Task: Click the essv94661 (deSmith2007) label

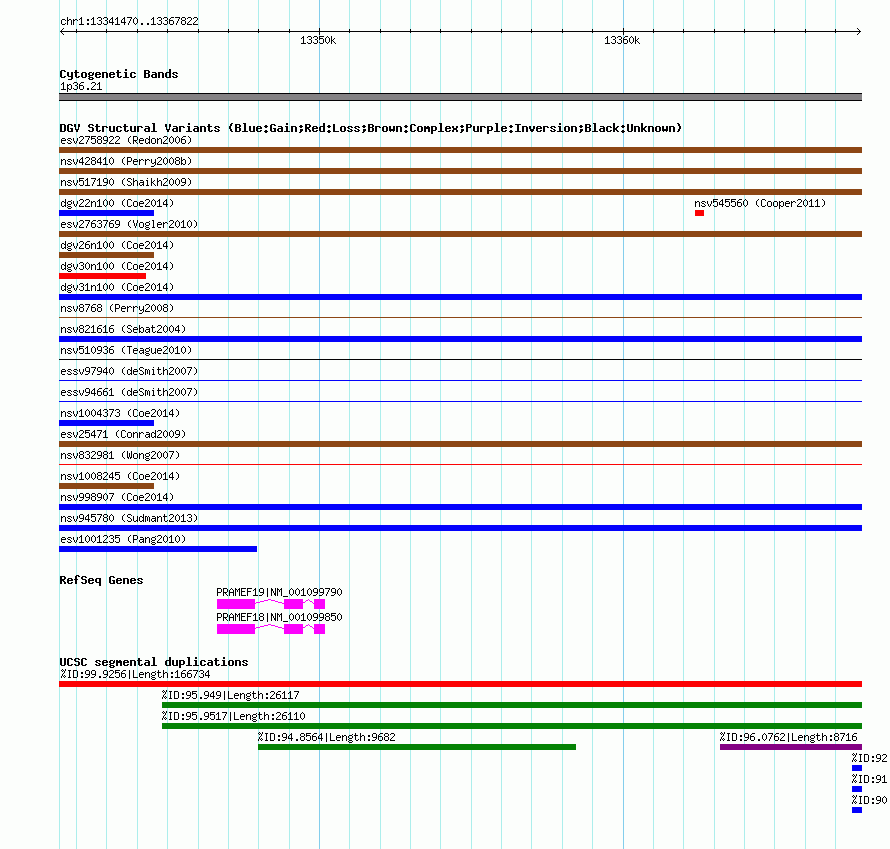Action: point(129,392)
